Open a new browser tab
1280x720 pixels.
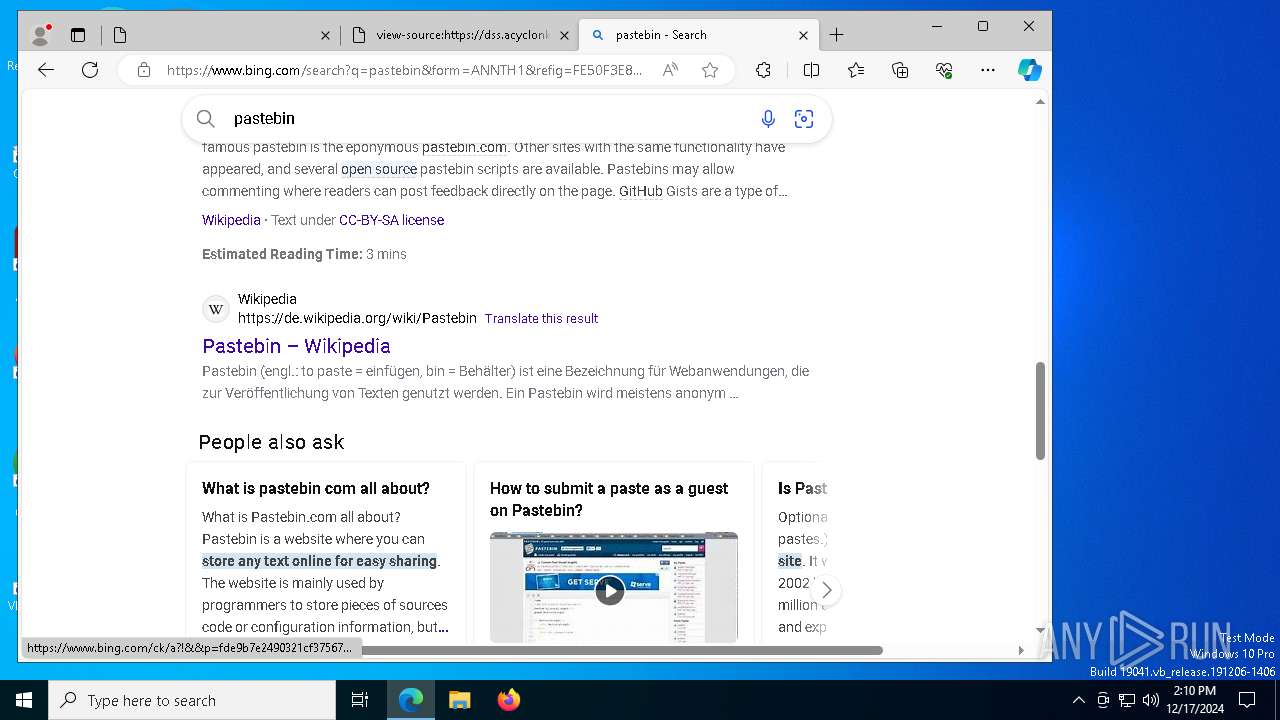point(836,35)
